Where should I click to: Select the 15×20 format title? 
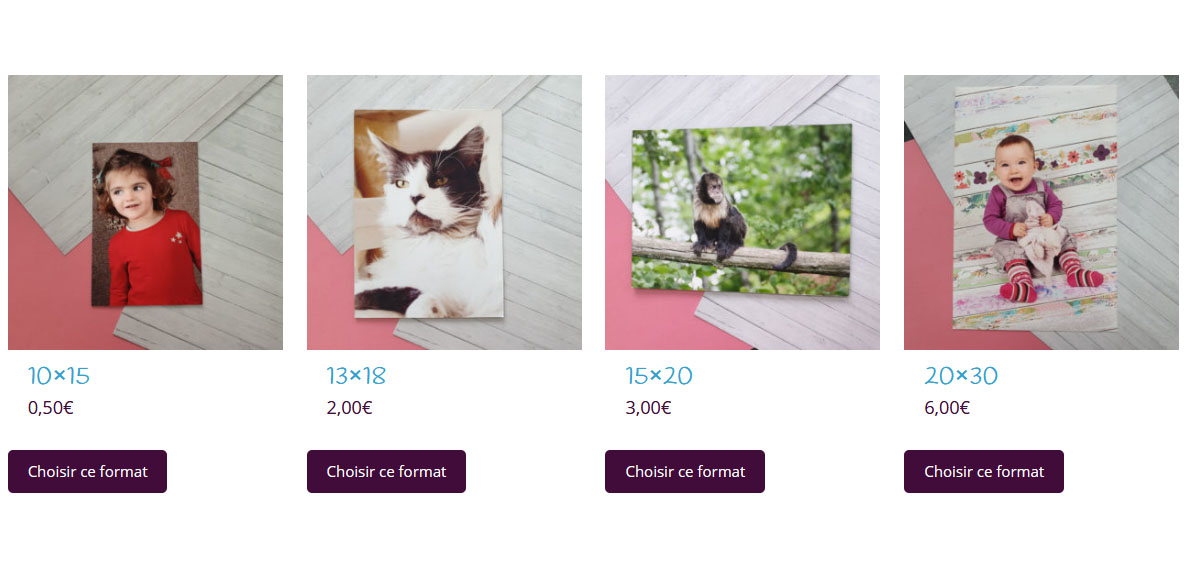(x=659, y=376)
